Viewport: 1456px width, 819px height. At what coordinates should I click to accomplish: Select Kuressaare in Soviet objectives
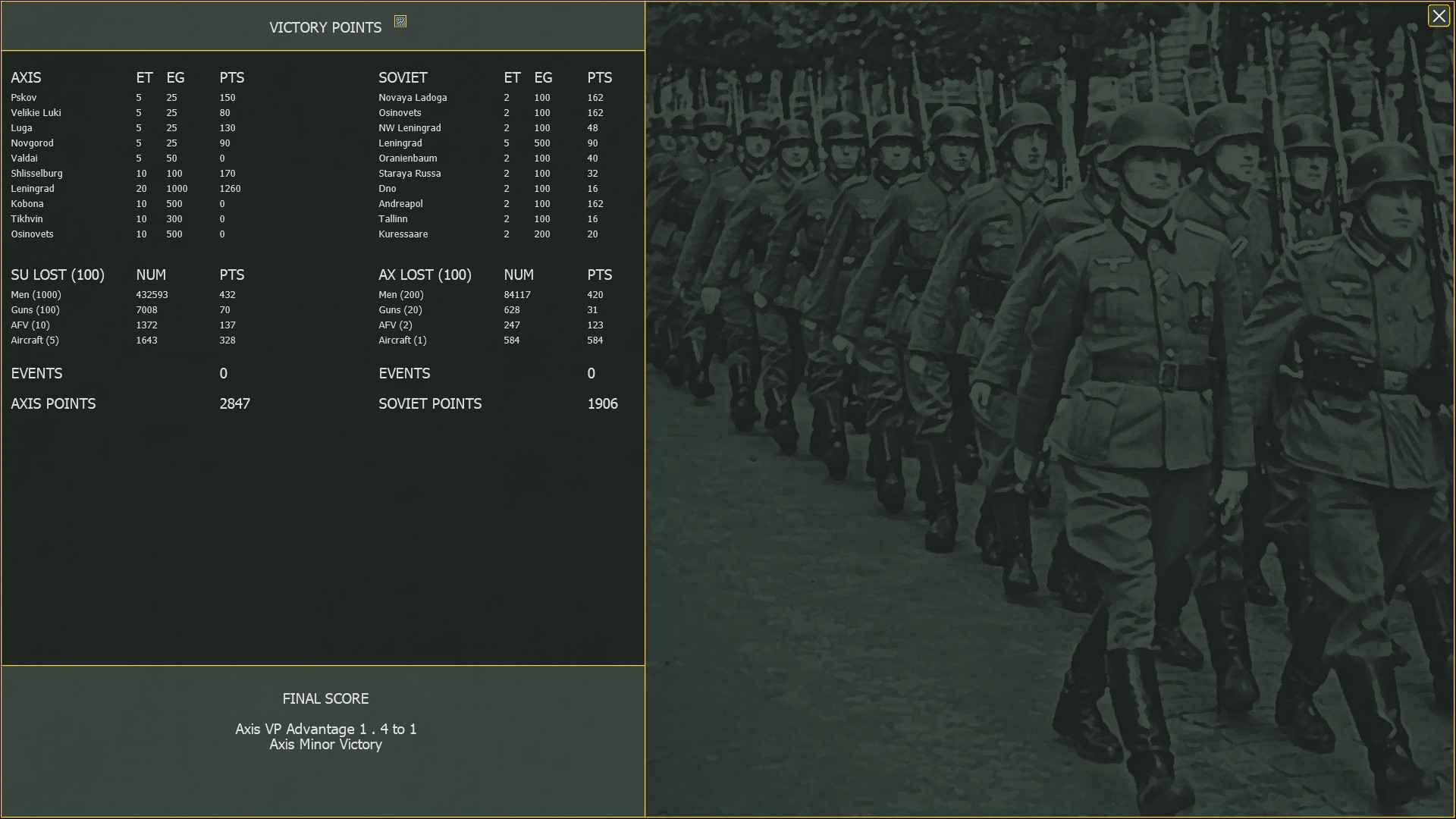(403, 234)
